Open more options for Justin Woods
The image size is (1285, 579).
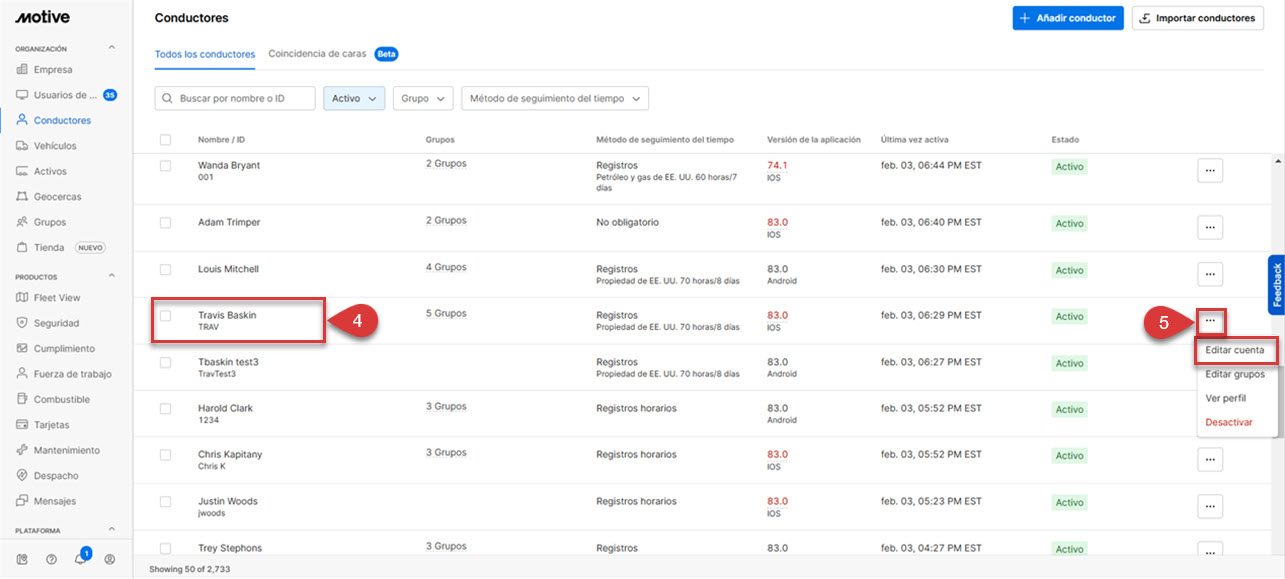pyautogui.click(x=1210, y=506)
